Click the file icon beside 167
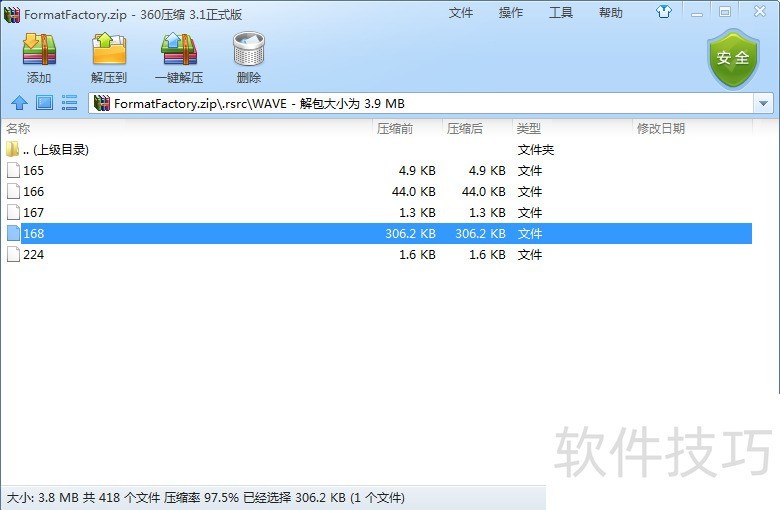 [13, 212]
